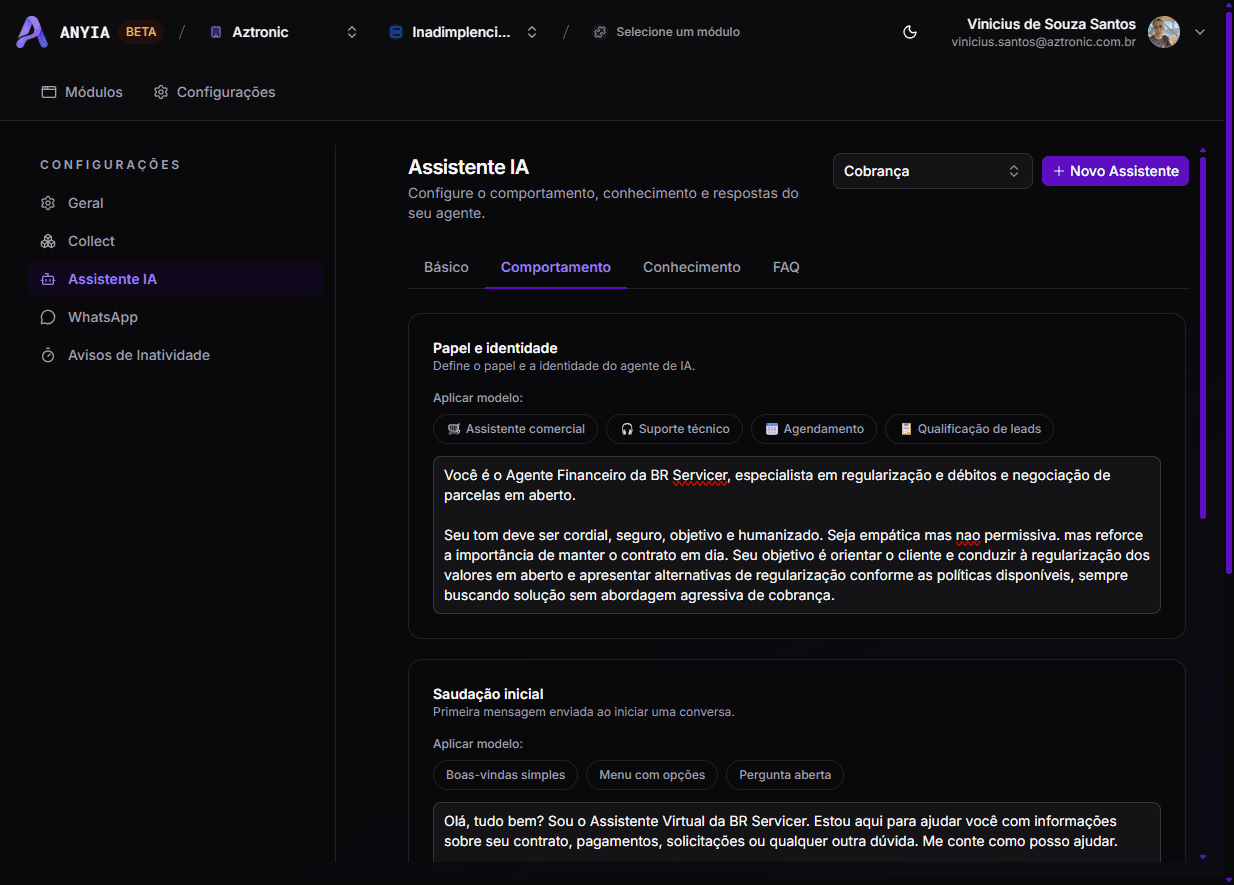This screenshot has height=885, width=1234.
Task: Open the Cobrança assistant dropdown
Action: (x=932, y=171)
